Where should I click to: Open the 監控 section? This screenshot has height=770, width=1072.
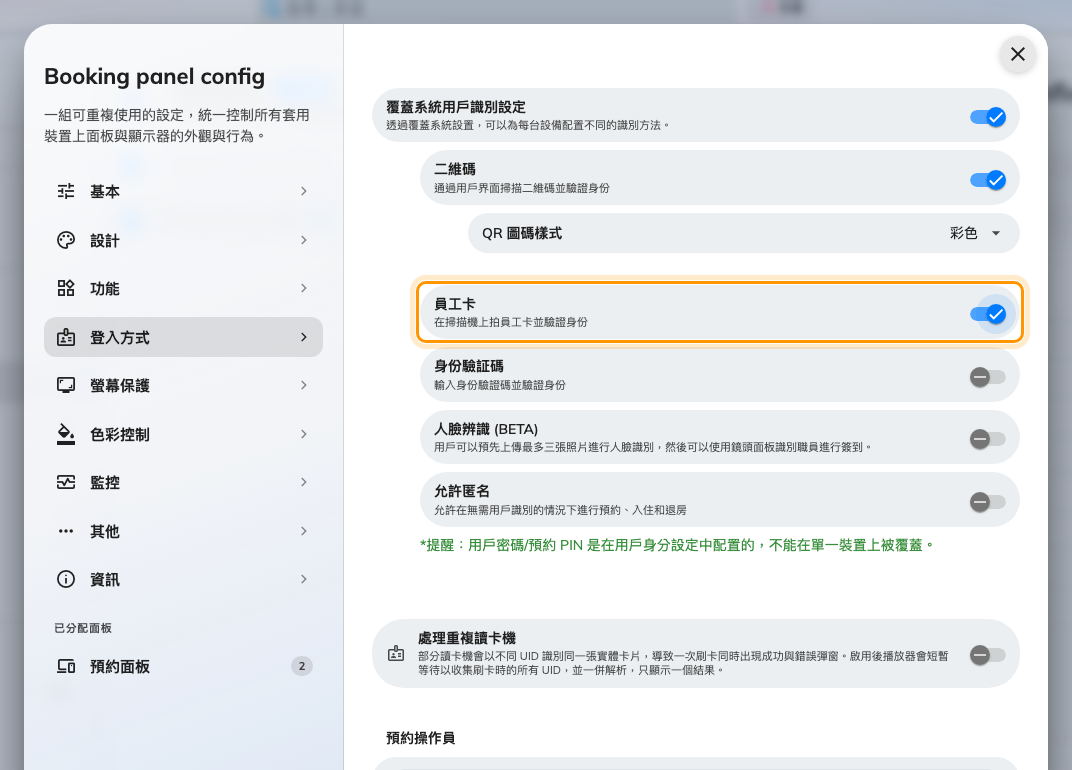183,482
